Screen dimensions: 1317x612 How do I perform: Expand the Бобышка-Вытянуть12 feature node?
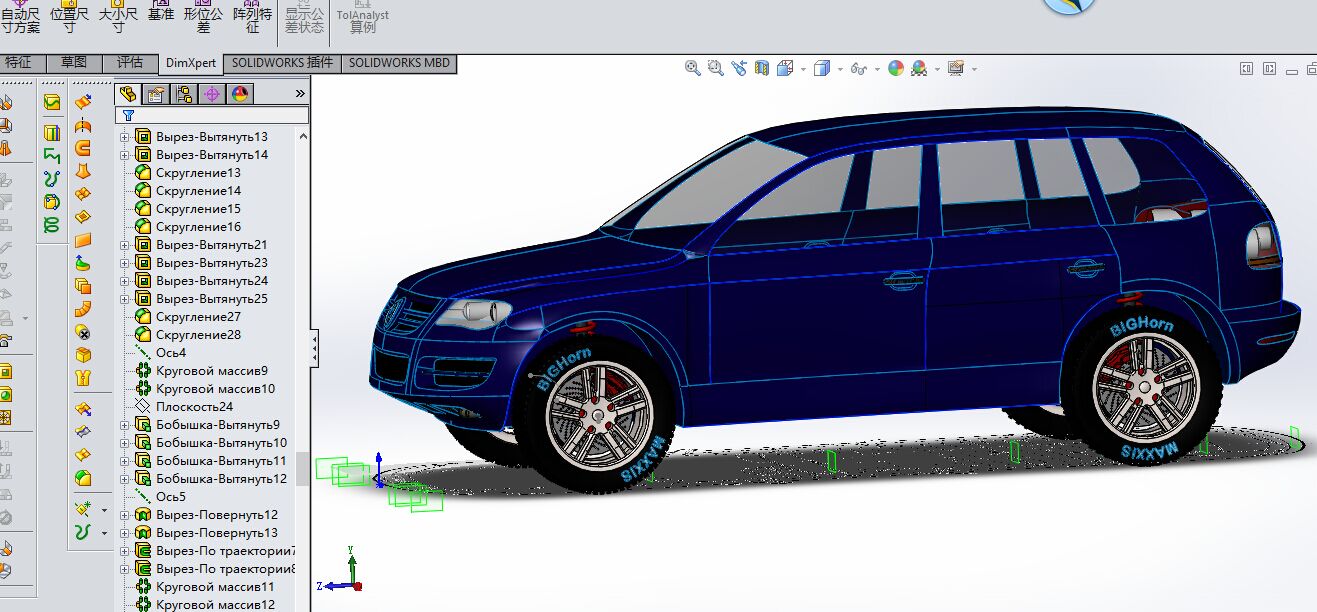[125, 479]
